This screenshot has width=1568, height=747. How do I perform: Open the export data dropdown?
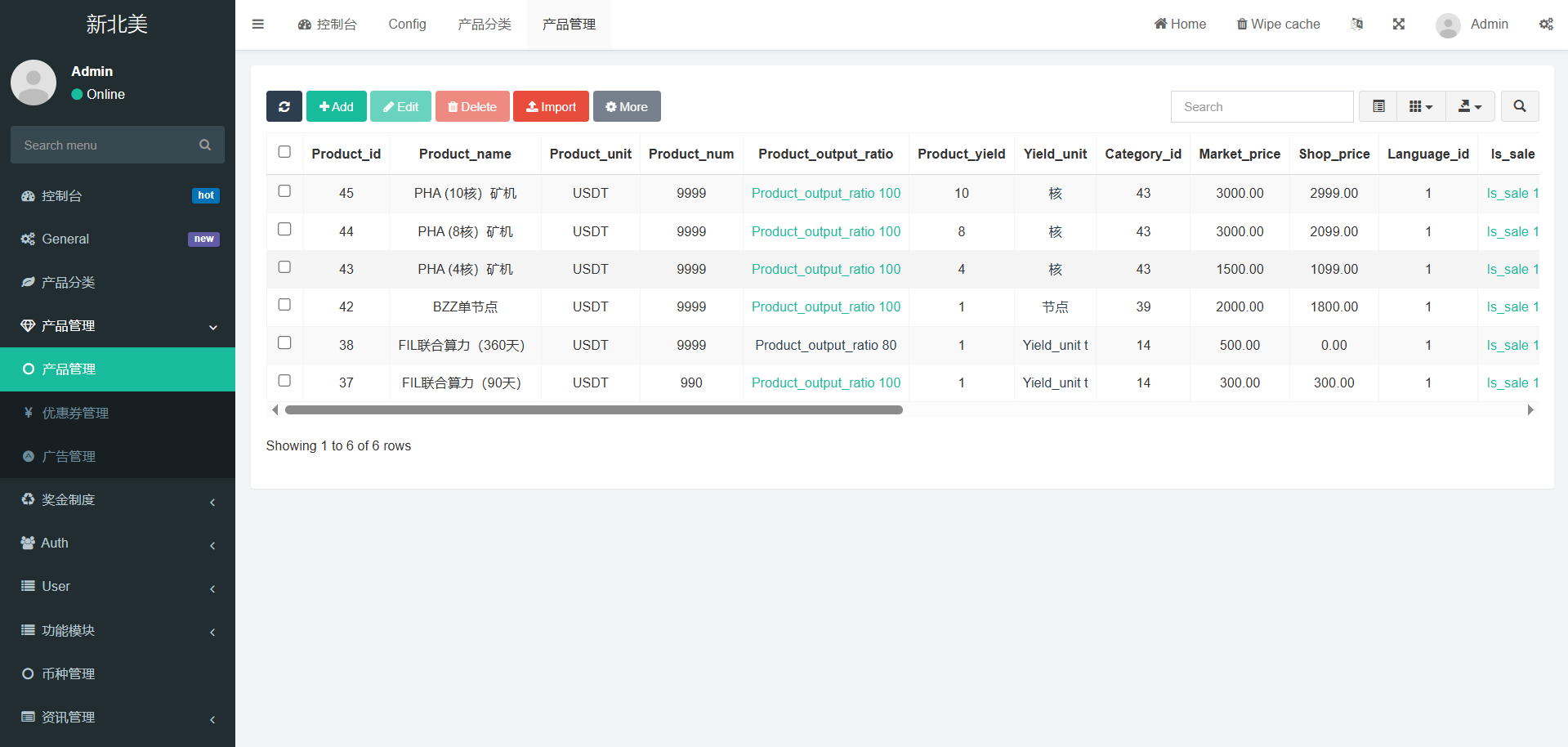click(x=1469, y=106)
